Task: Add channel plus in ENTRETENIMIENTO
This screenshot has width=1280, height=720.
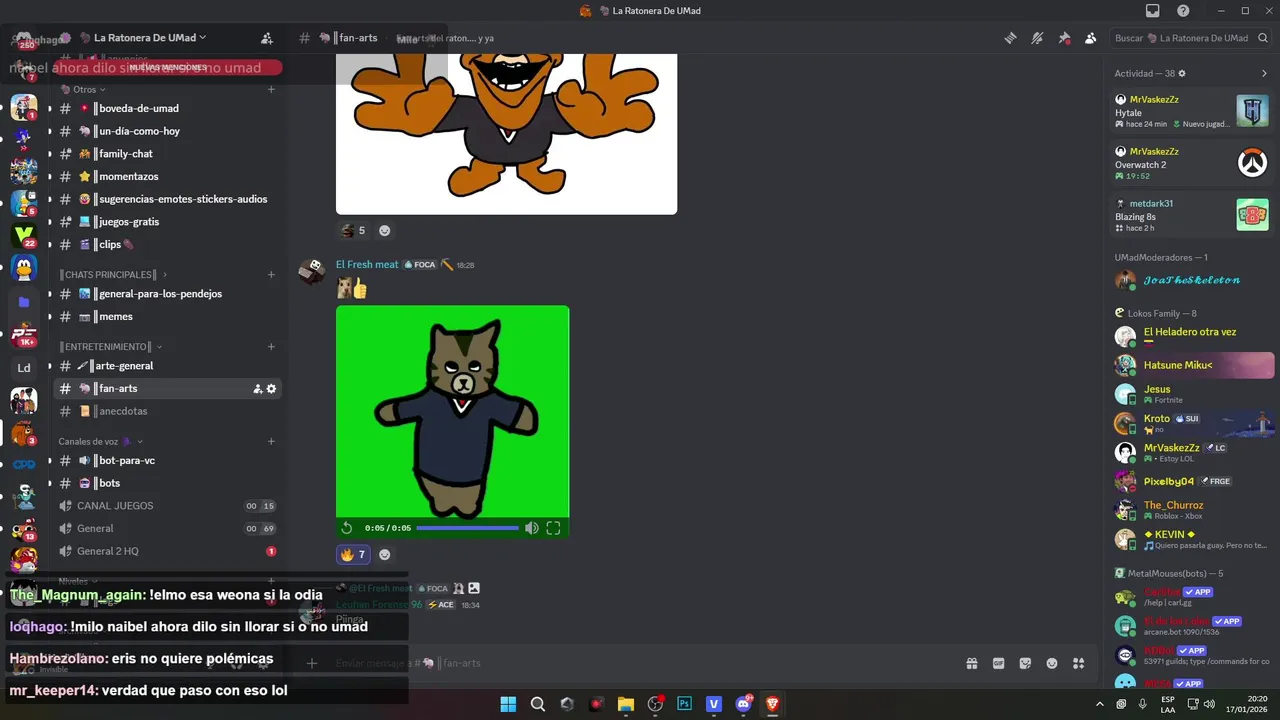Action: pos(271,347)
